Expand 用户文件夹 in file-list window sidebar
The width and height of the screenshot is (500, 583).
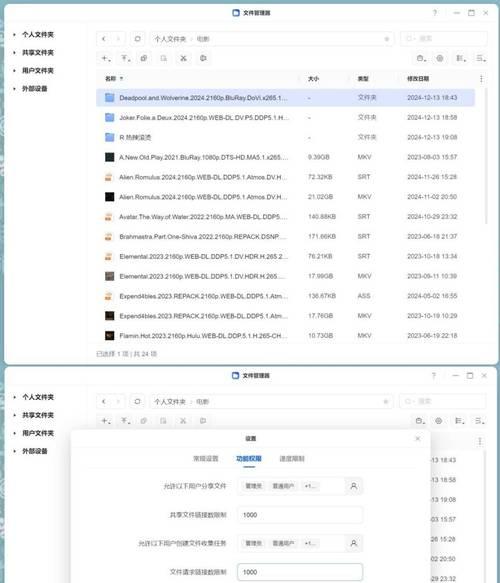point(14,71)
